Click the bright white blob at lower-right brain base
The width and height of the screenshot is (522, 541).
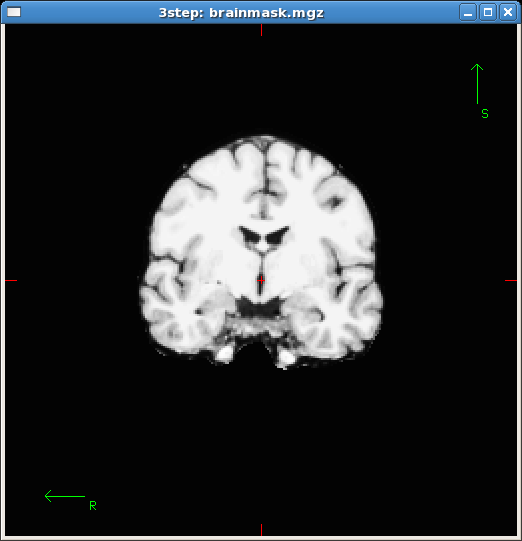(286, 358)
